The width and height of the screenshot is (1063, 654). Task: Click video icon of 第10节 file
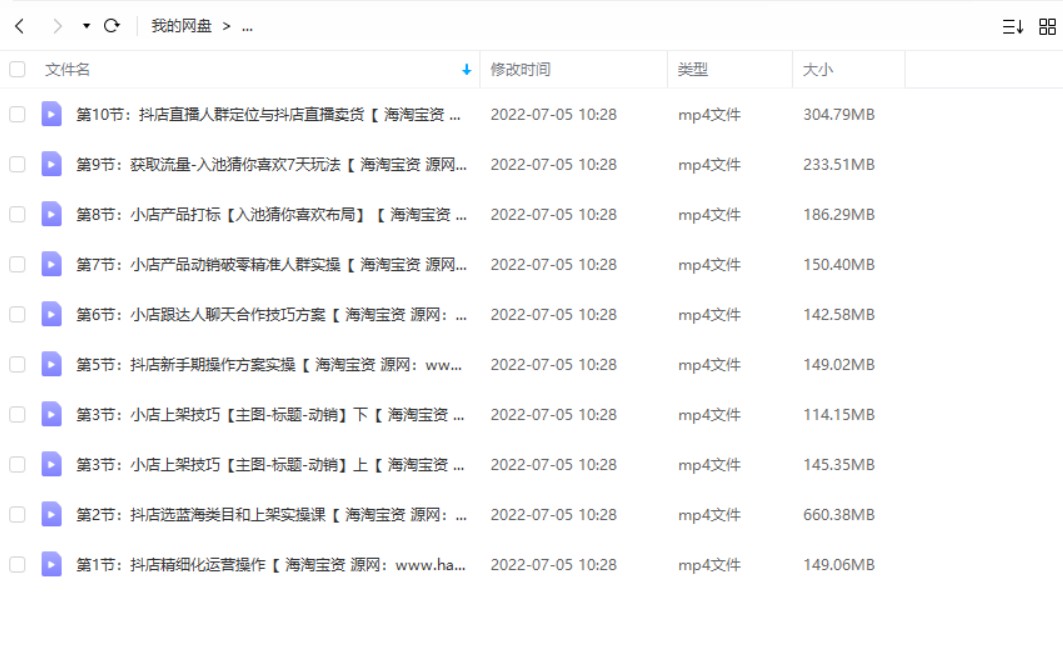click(52, 114)
